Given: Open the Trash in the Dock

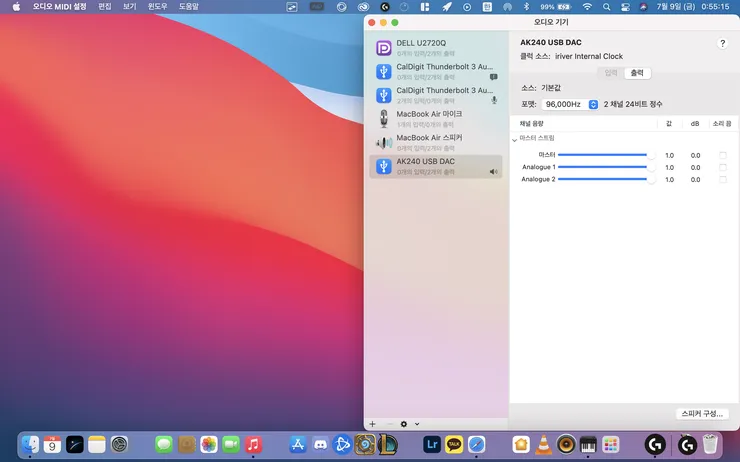Looking at the screenshot, I should pos(710,444).
